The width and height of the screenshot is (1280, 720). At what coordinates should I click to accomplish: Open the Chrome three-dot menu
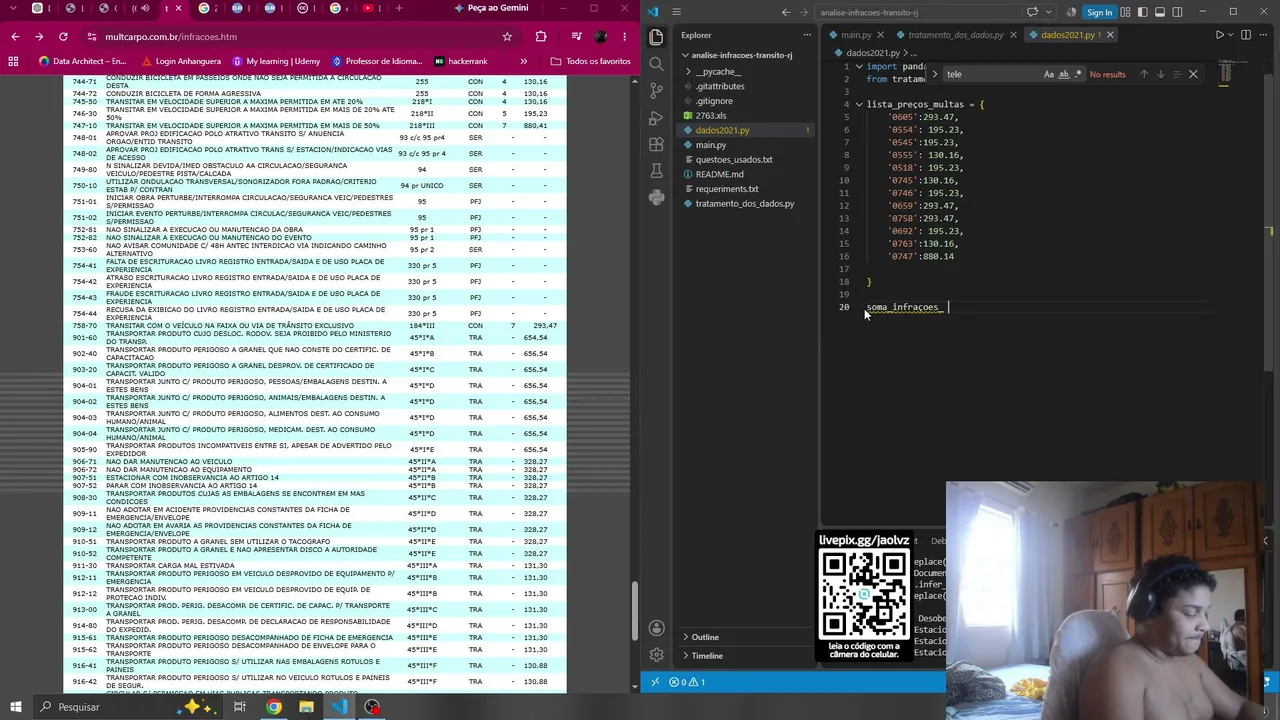pos(624,37)
